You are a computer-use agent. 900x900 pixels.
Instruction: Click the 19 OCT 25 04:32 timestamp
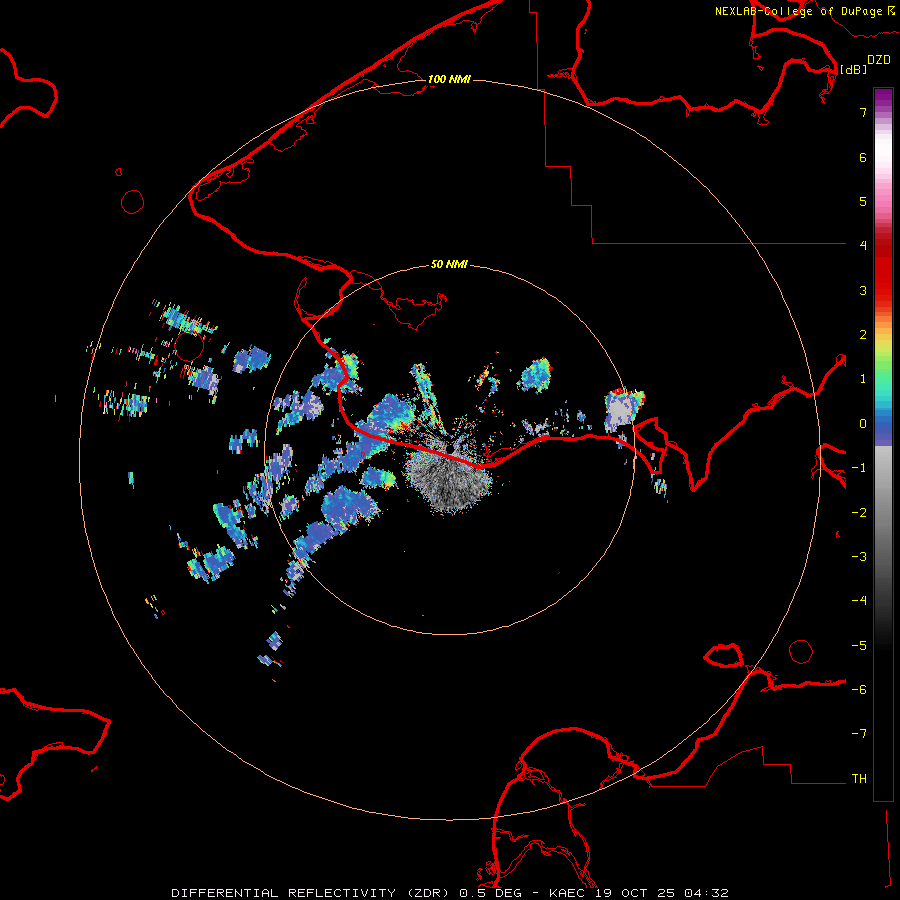[x=662, y=893]
